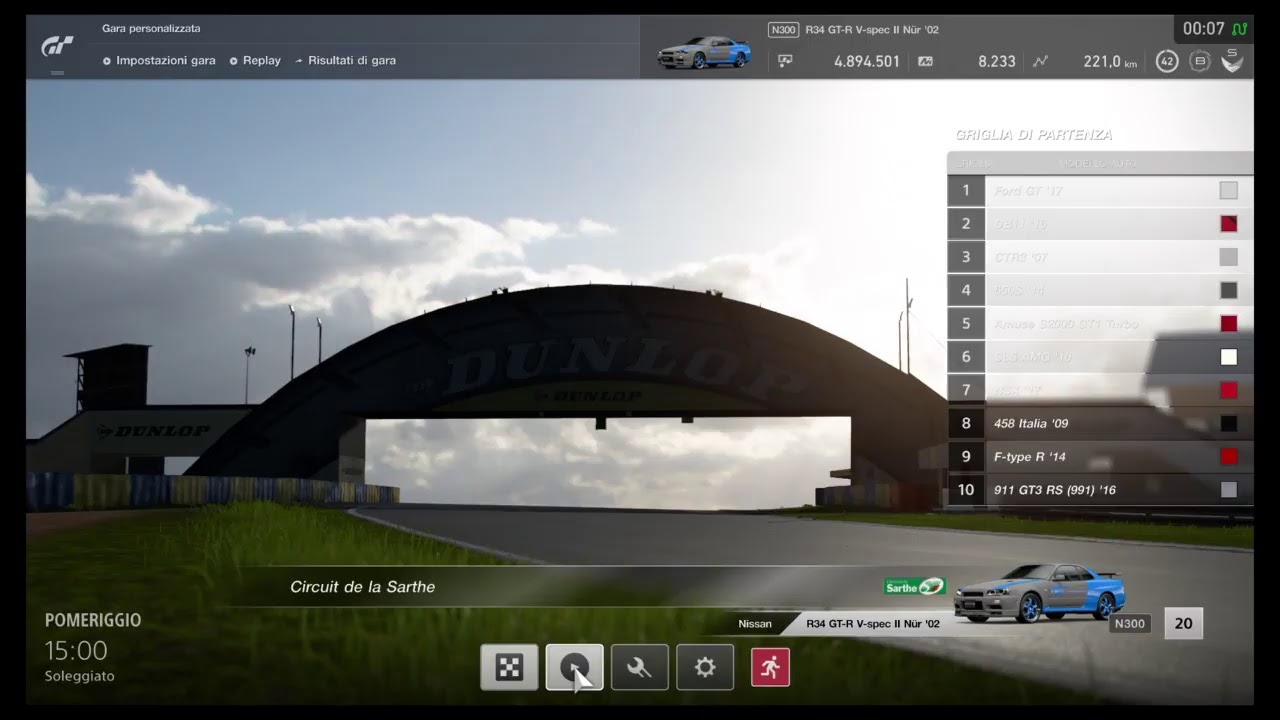Click the 4.894.501 credits value
1280x720 pixels.
coord(867,61)
